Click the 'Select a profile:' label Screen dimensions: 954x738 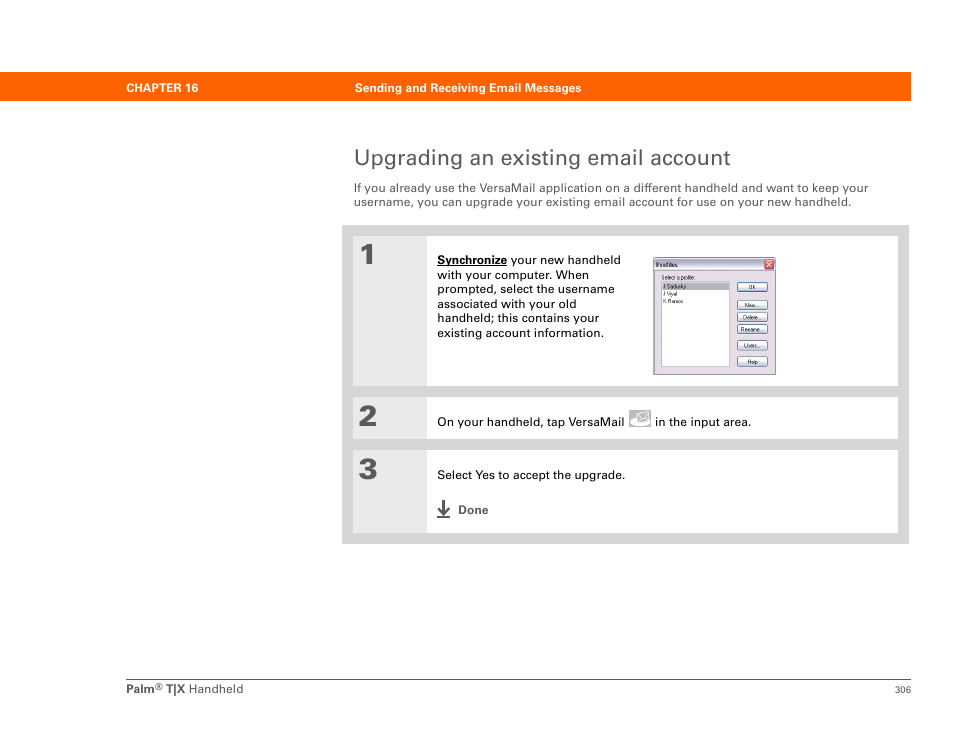click(x=678, y=277)
